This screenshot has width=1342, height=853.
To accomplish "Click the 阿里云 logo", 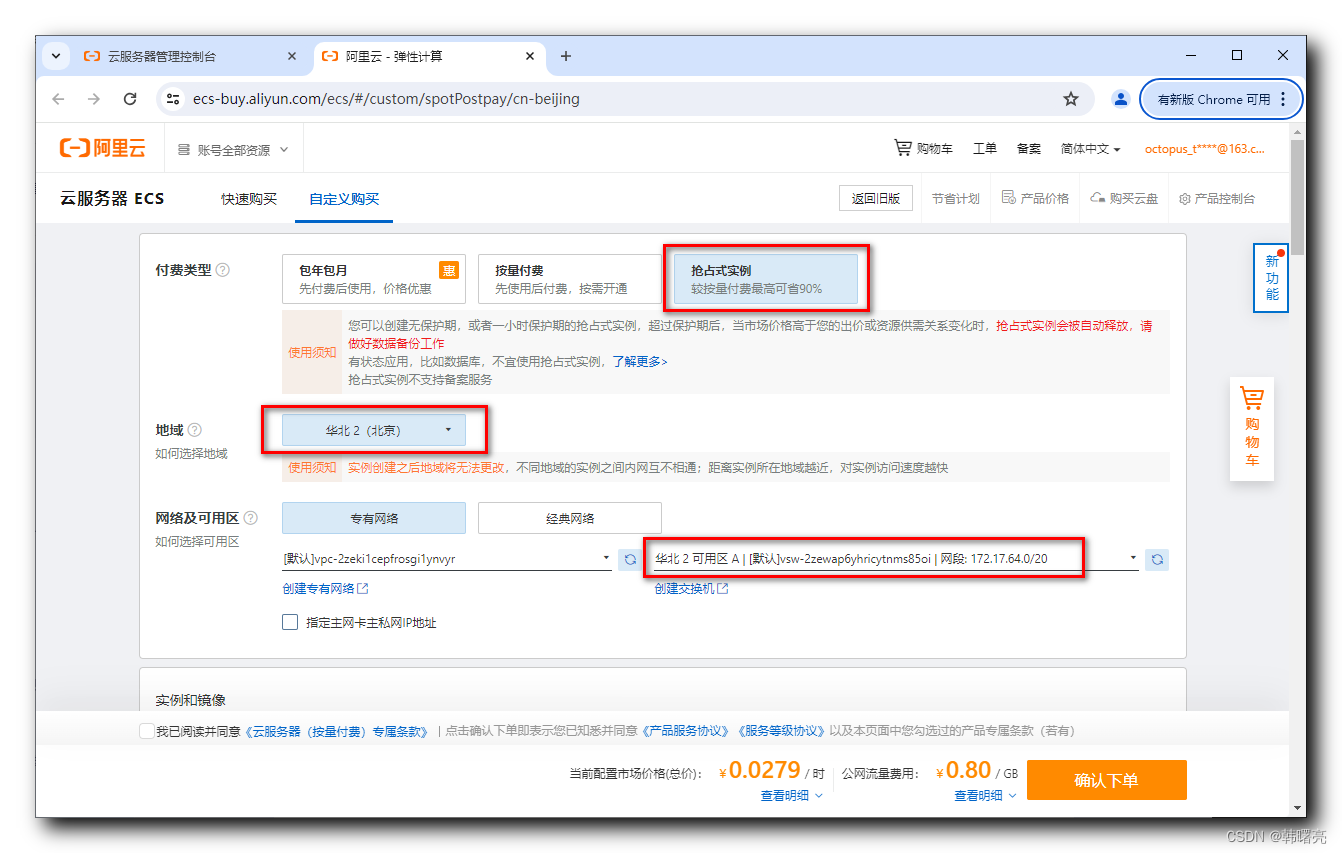I will (102, 147).
